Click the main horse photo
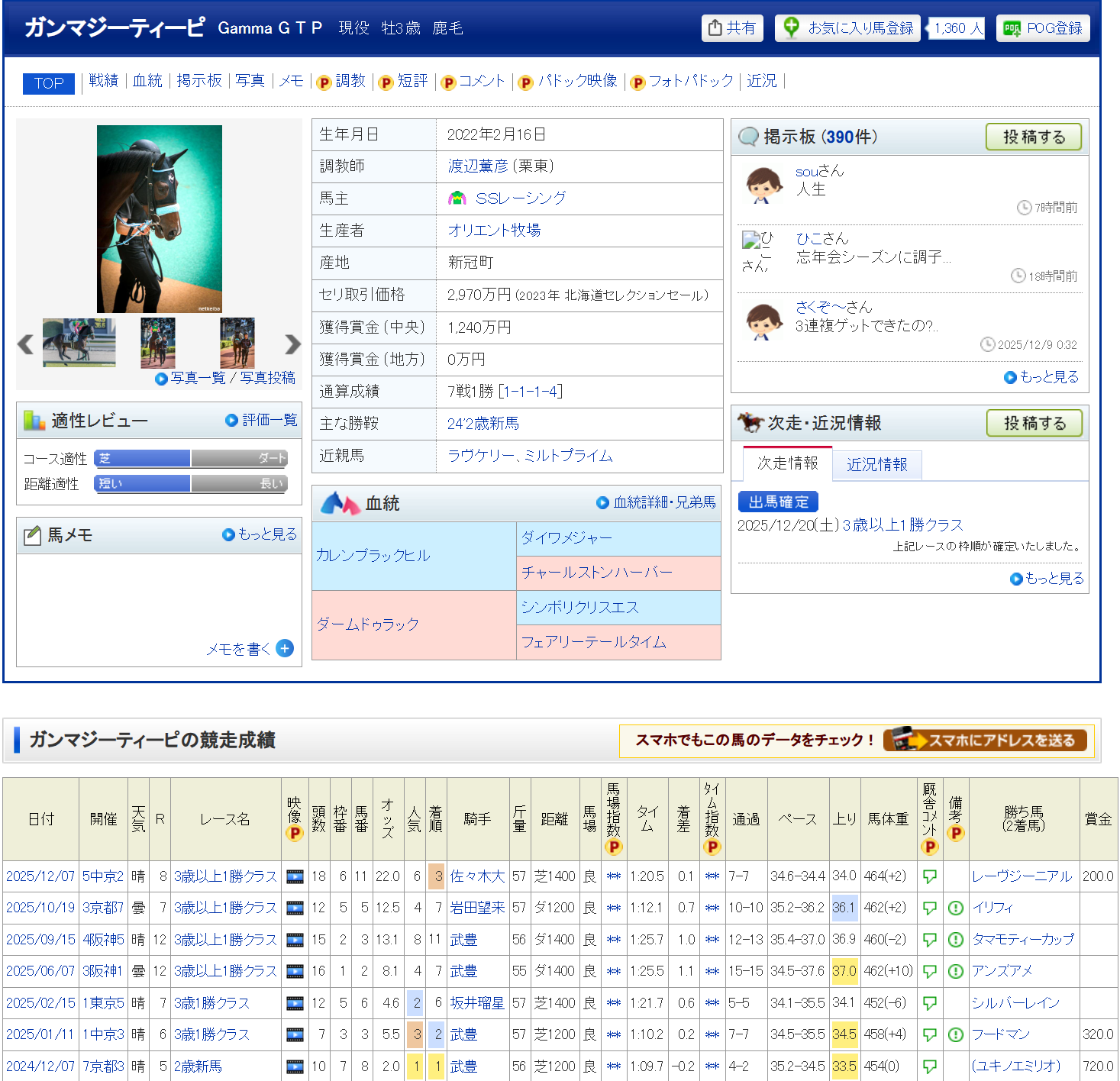The height and width of the screenshot is (1081, 1120). tap(160, 218)
